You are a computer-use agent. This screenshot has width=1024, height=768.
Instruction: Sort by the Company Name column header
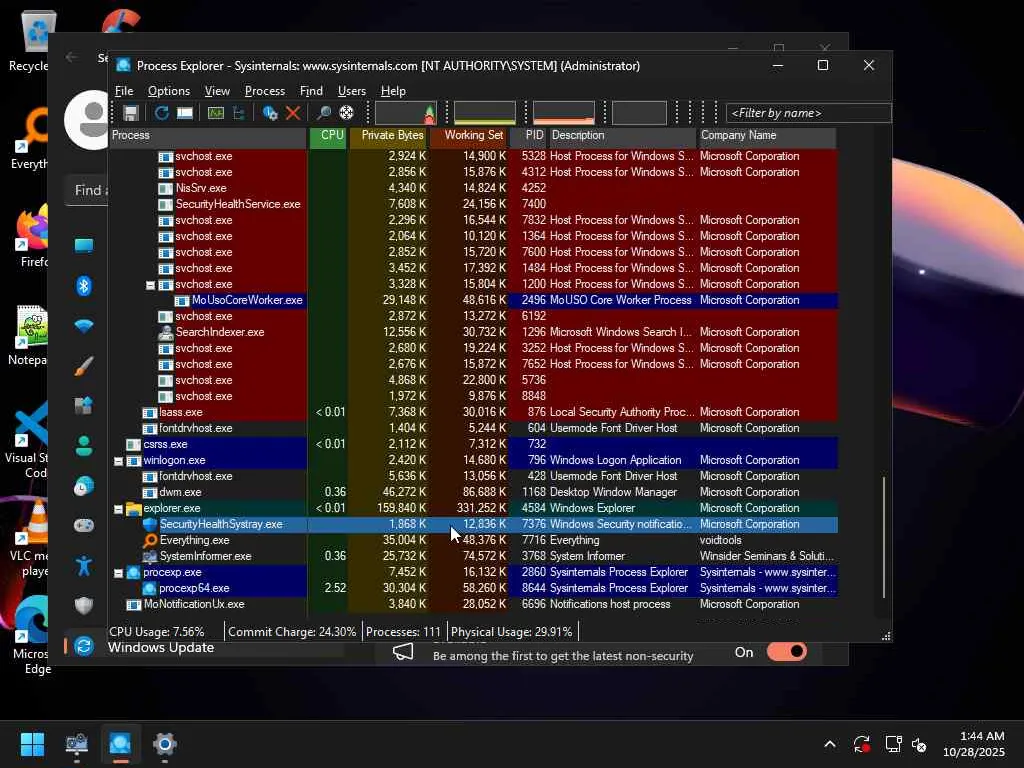click(x=767, y=135)
